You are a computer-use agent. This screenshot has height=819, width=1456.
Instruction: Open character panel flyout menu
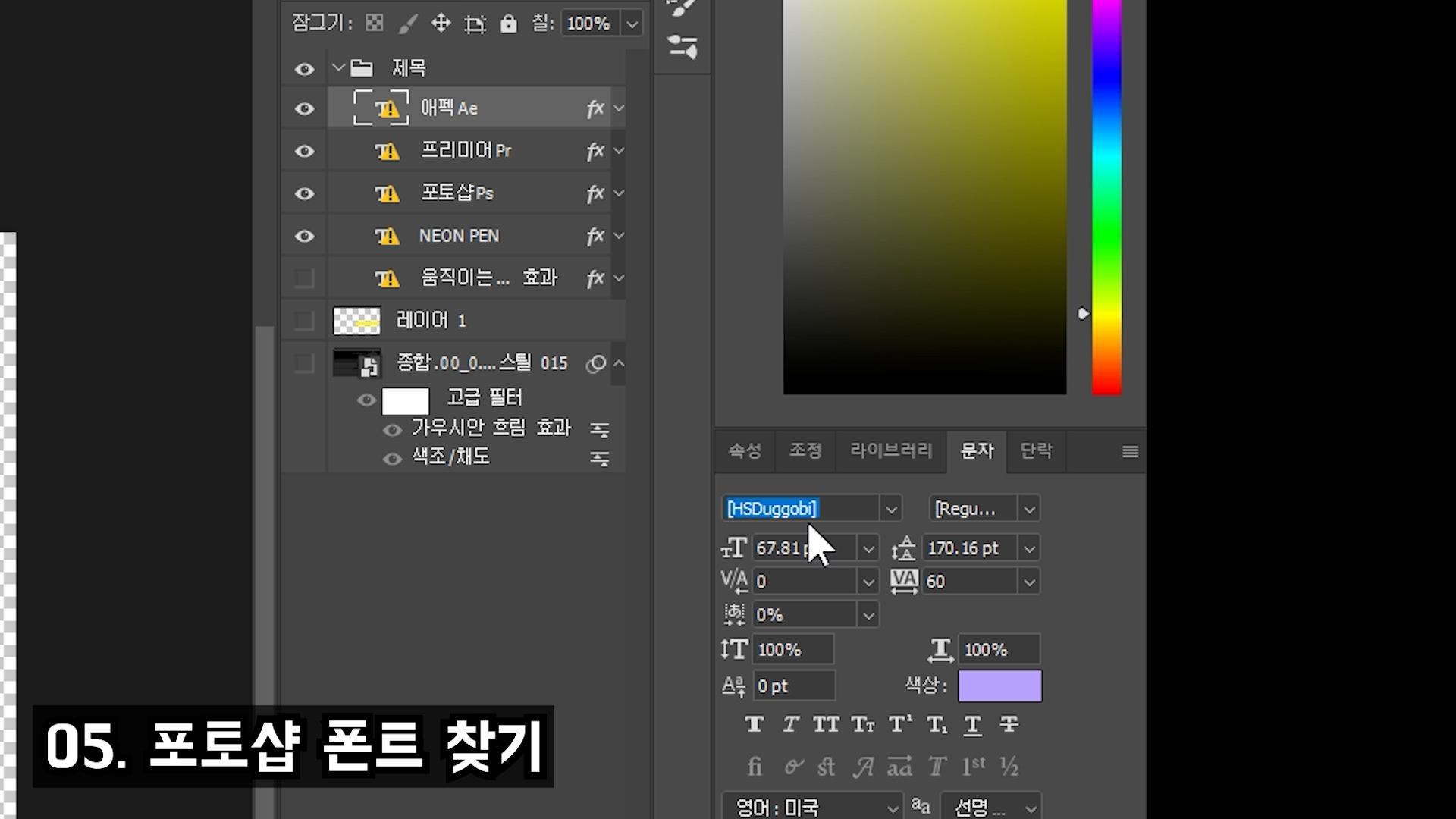pyautogui.click(x=1130, y=452)
